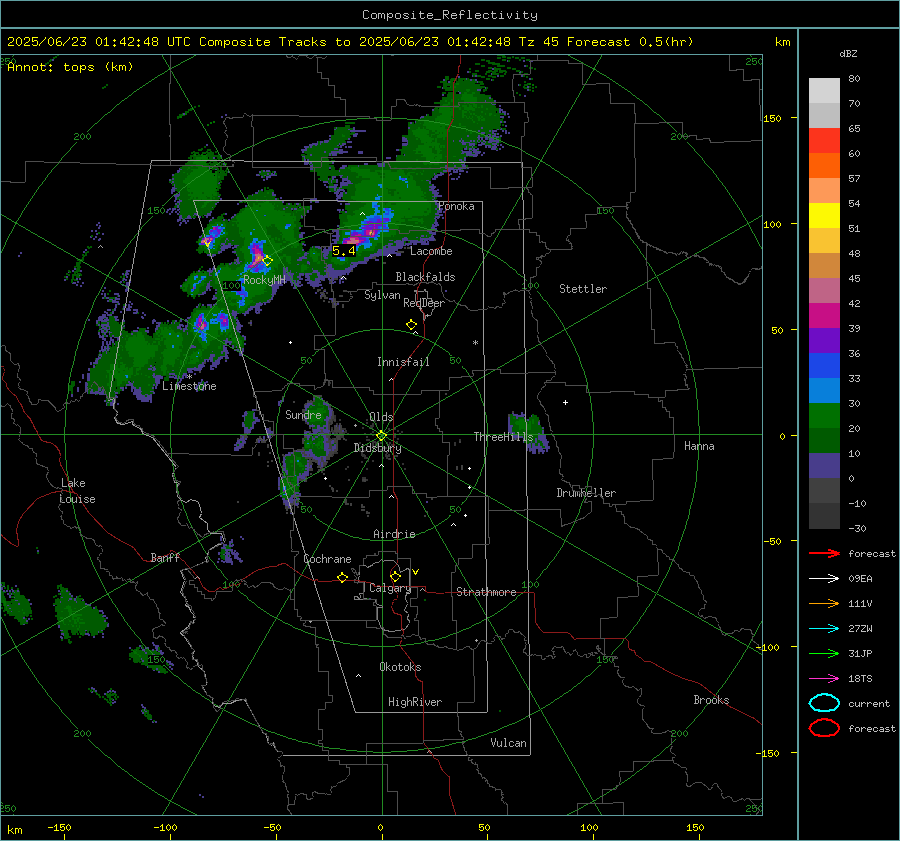
Task: Select the yellow diamond at radar center near Olds
Action: 381,436
